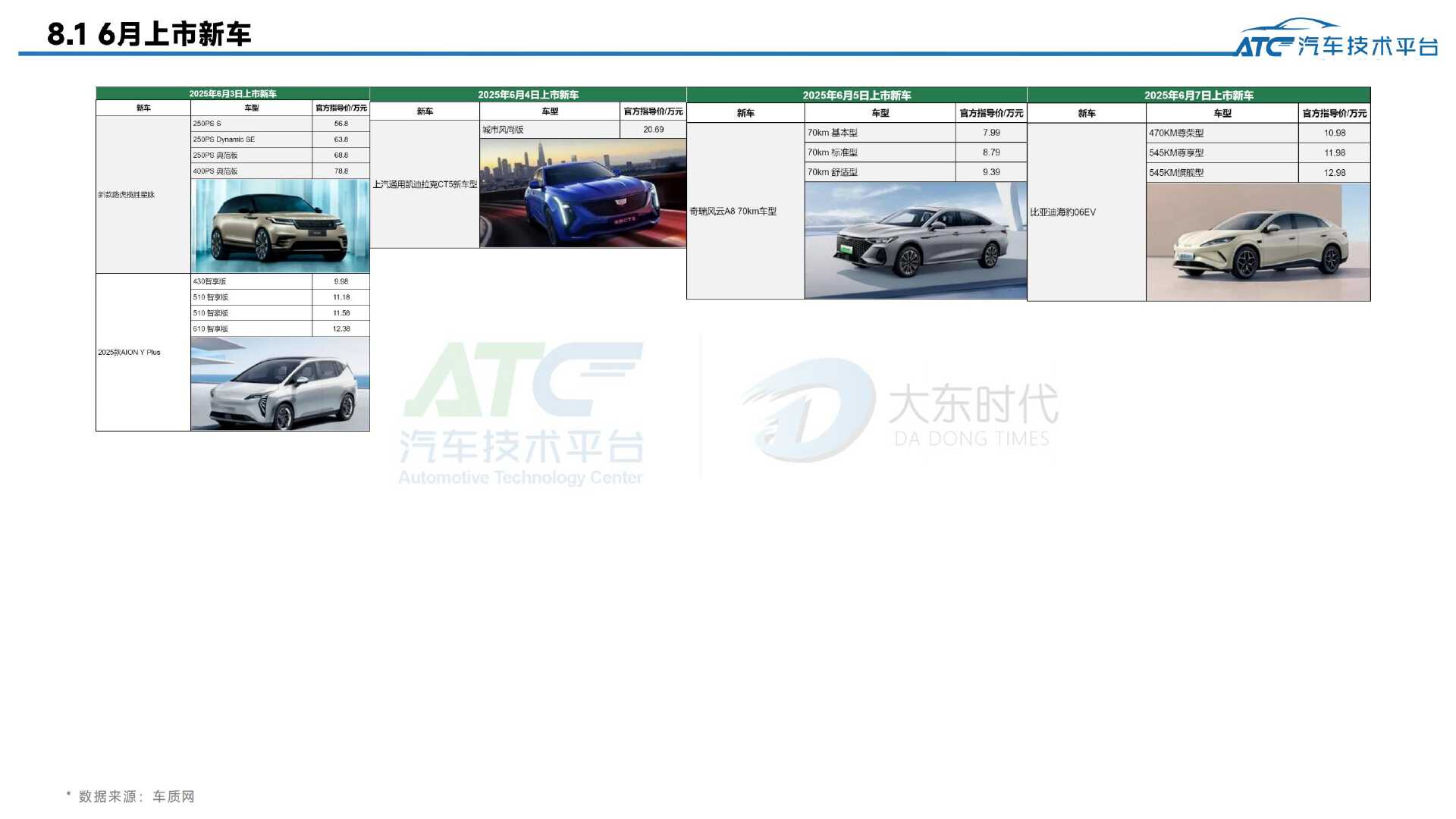
Task: Click the price cell '63.8'
Action: click(341, 139)
